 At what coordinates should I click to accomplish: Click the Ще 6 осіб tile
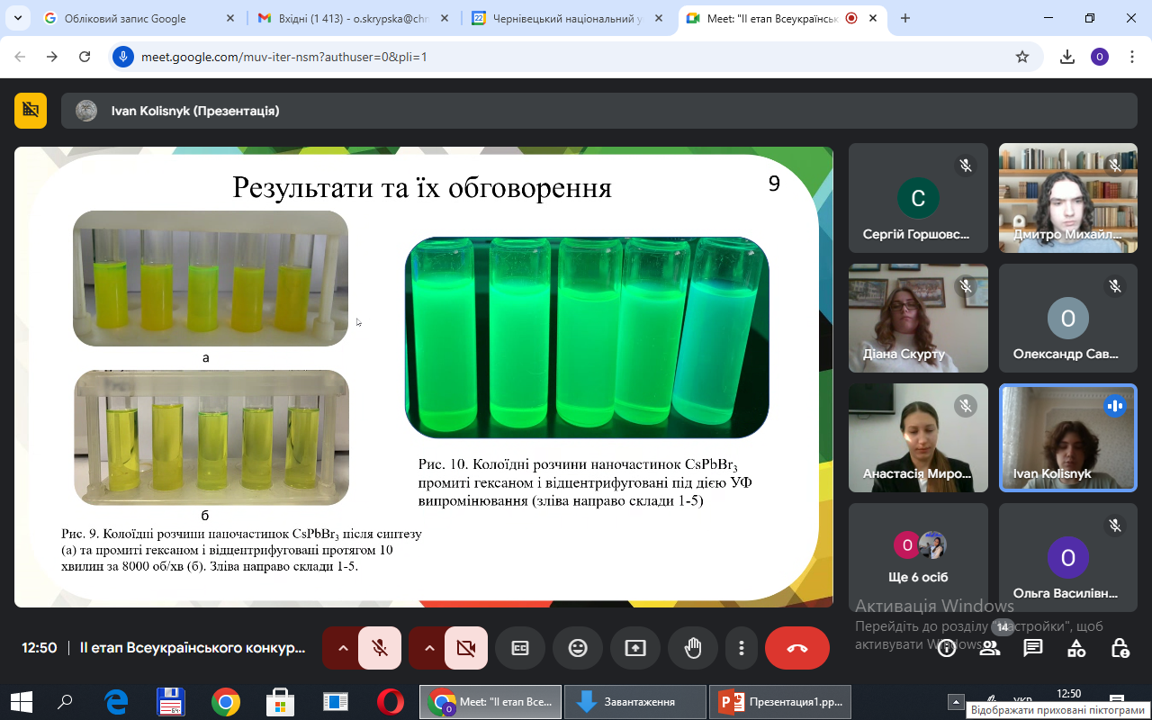pos(918,557)
